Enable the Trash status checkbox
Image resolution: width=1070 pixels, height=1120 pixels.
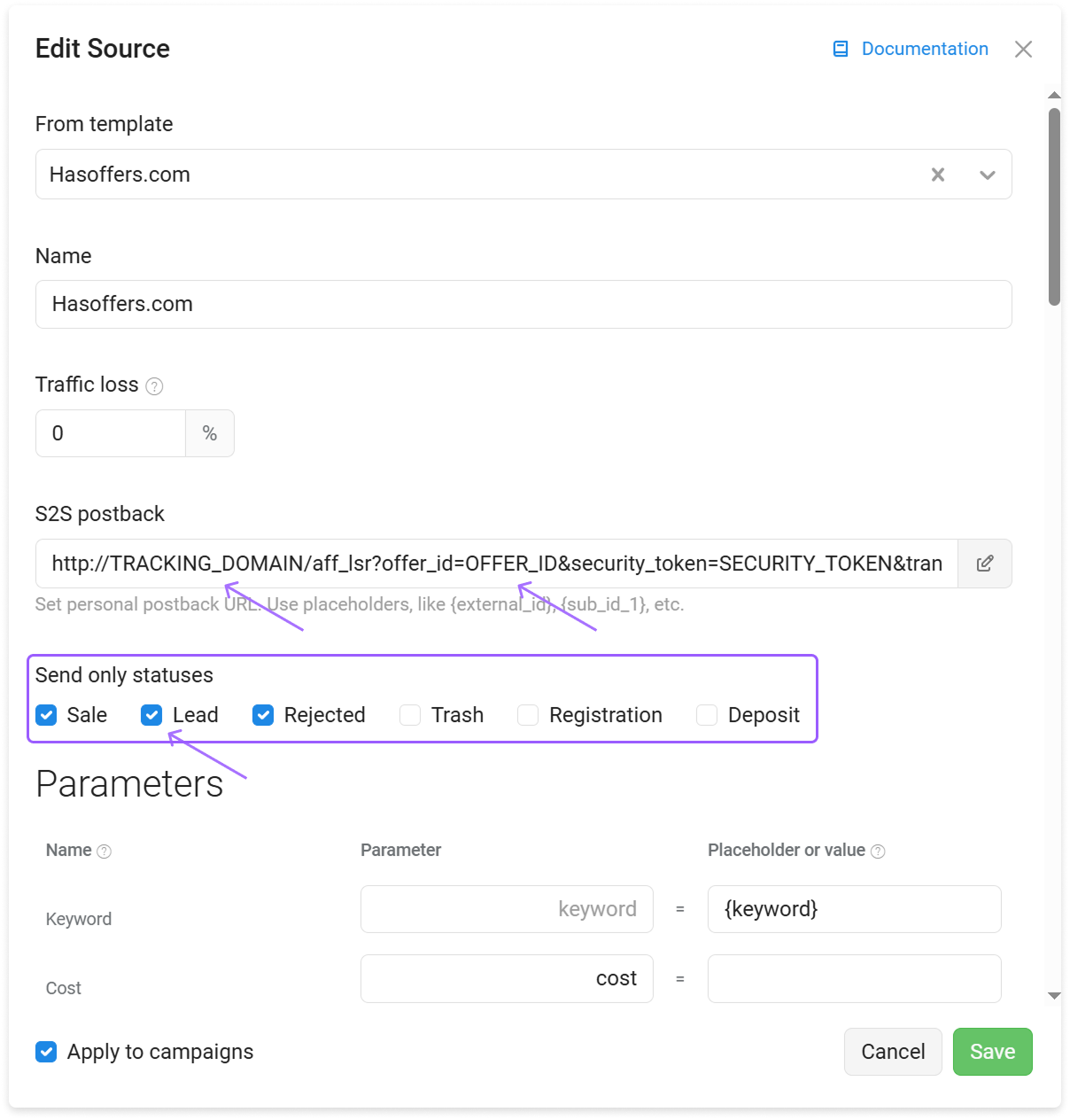coord(410,715)
